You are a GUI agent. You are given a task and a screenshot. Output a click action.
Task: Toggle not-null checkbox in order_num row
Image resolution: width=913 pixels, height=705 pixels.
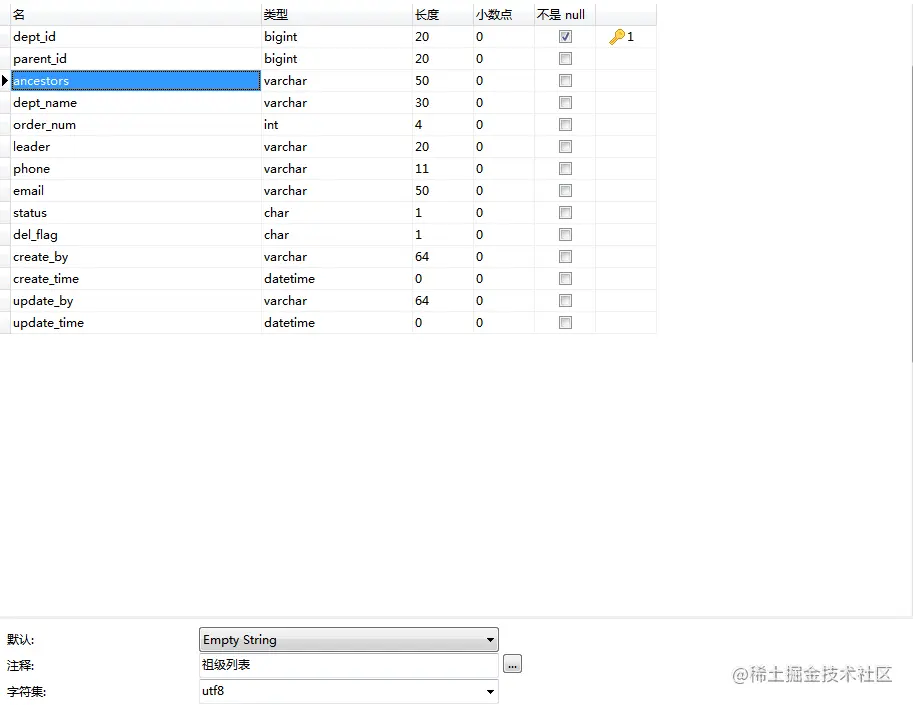[x=565, y=125]
